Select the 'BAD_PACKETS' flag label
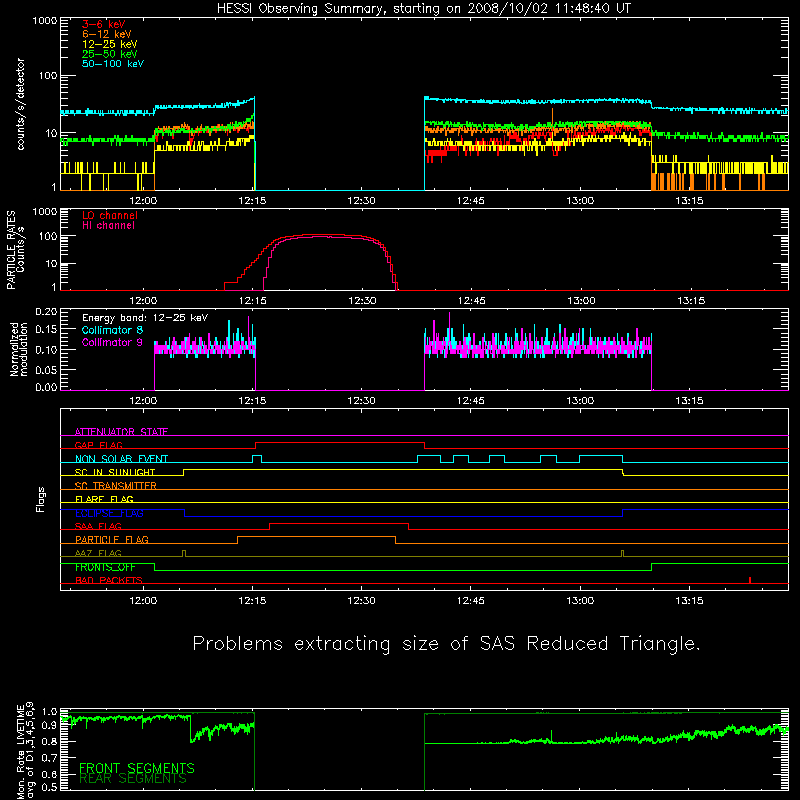 (x=109, y=580)
